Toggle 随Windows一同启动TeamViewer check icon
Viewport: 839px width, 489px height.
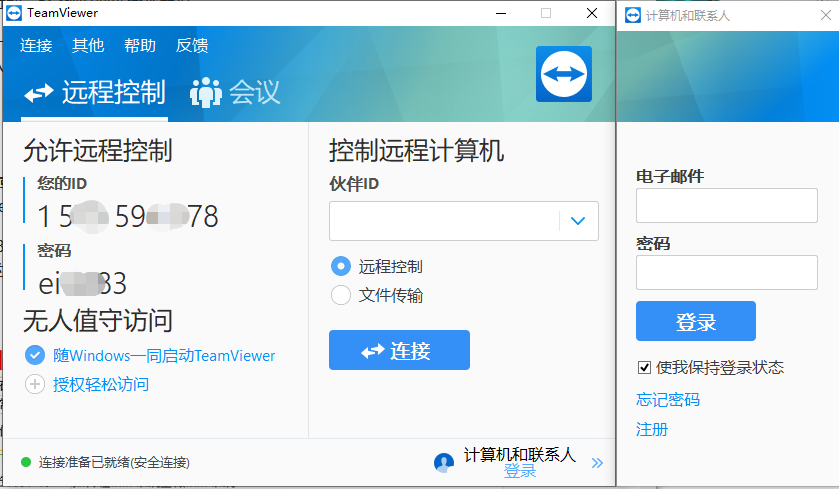(x=35, y=355)
